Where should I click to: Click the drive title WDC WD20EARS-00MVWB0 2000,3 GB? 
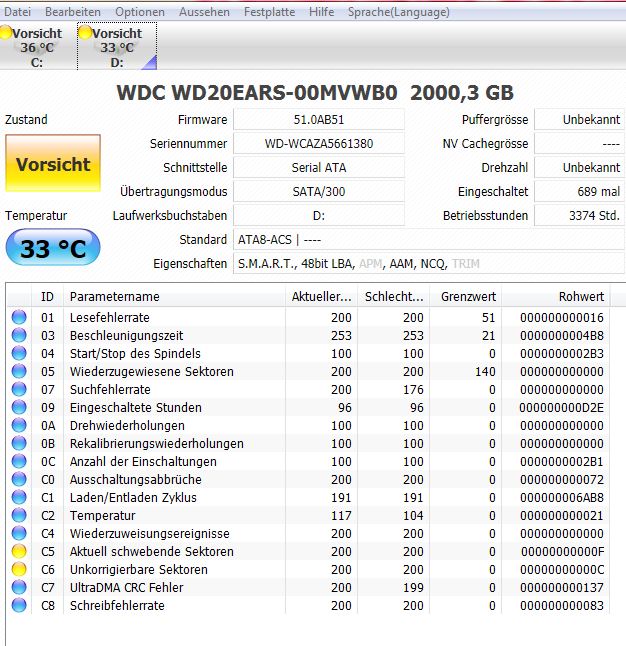(315, 93)
